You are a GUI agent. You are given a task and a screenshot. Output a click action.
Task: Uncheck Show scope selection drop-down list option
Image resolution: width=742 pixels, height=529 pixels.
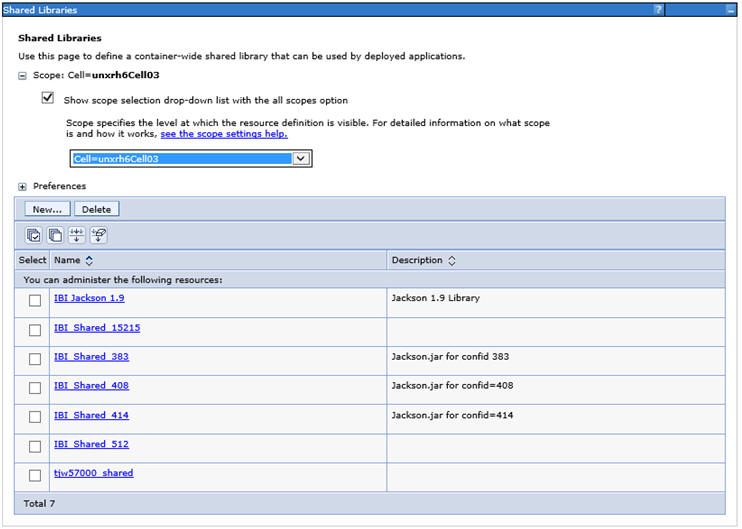47,98
